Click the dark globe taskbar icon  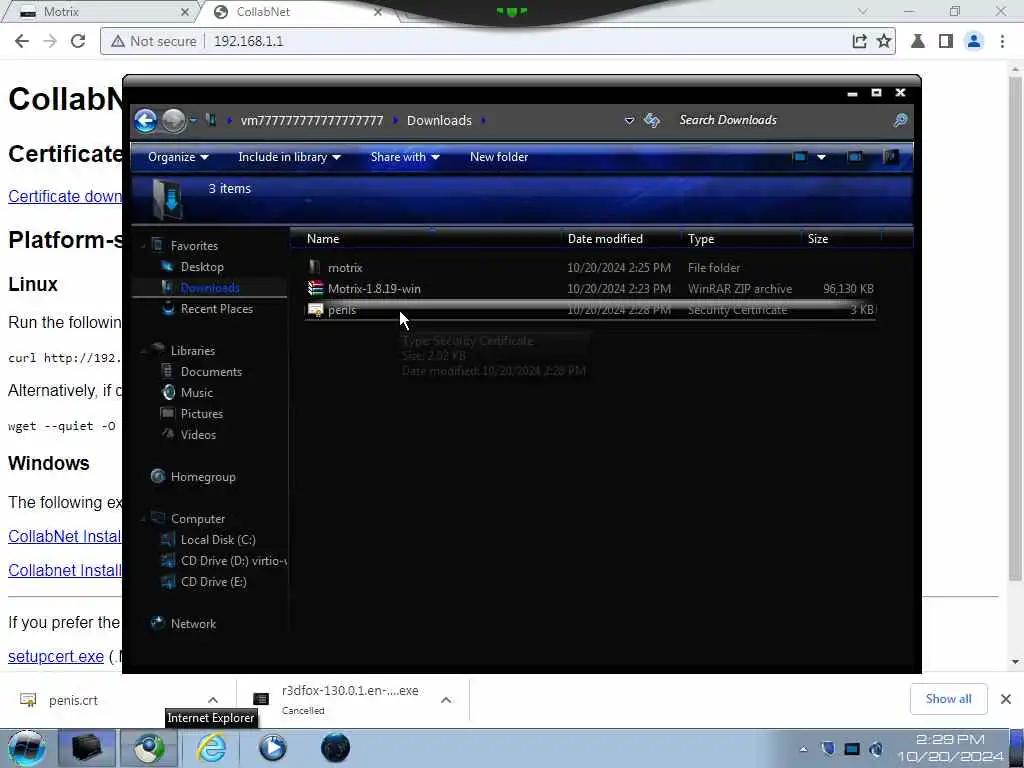coord(335,748)
